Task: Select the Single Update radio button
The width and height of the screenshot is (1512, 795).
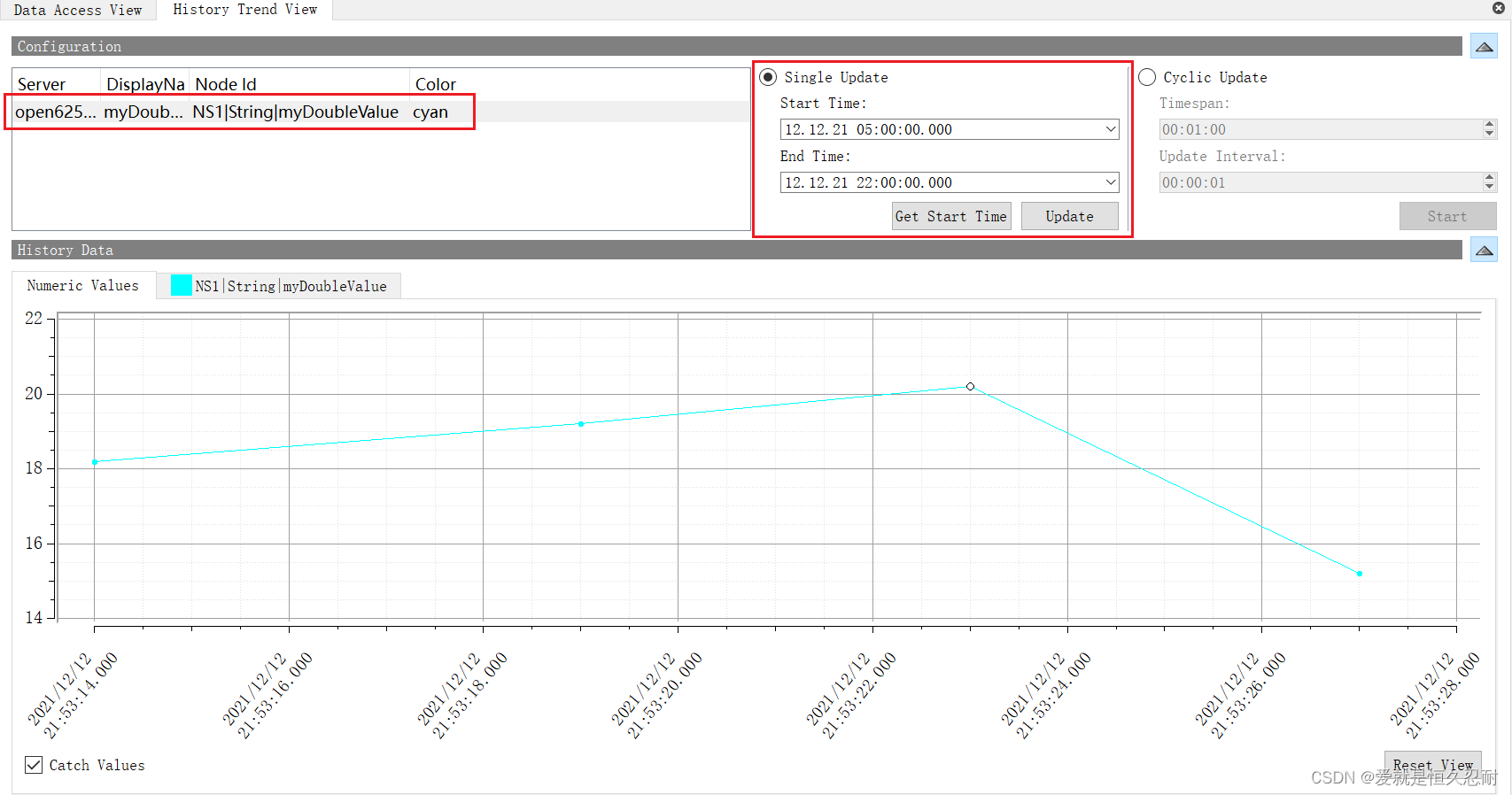Action: pyautogui.click(x=768, y=77)
